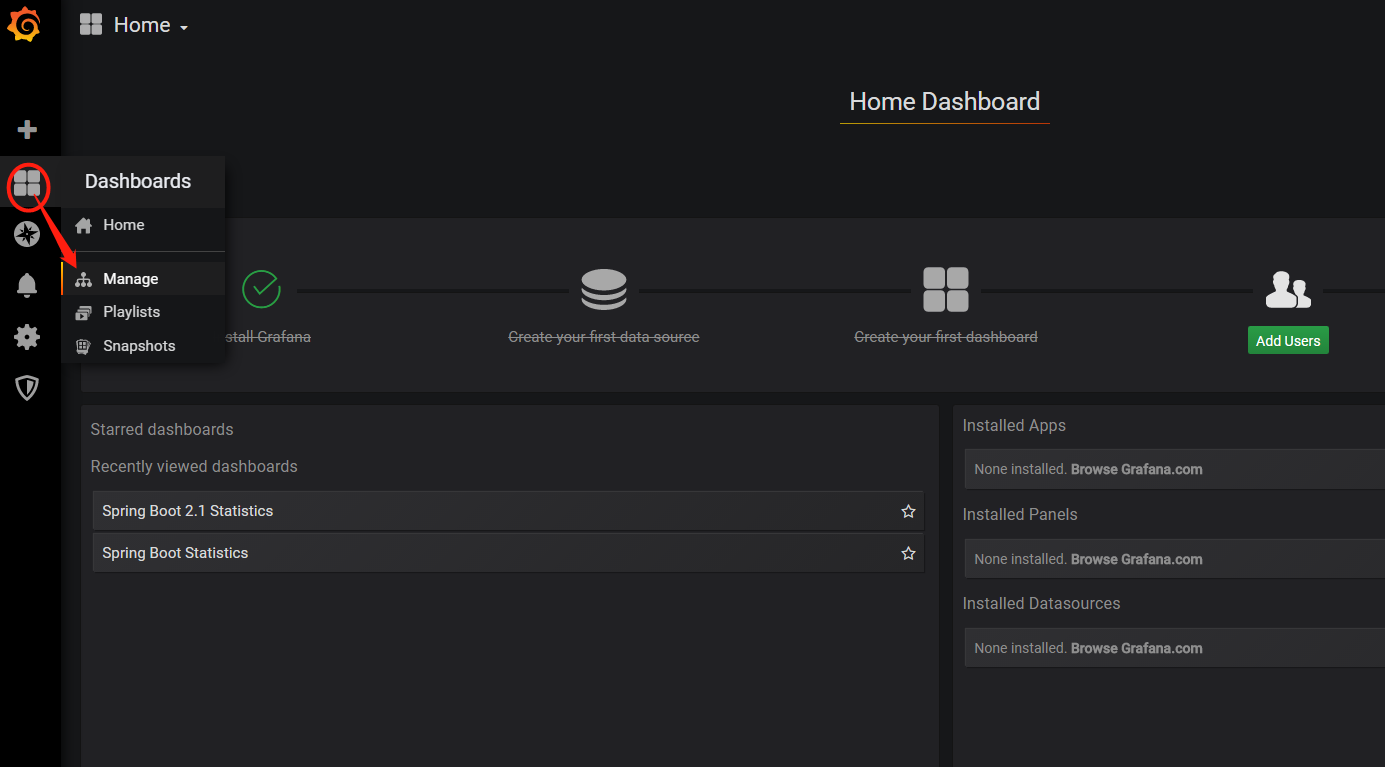This screenshot has height=767, width=1385.
Task: Click the Dashboards menu header
Action: (138, 181)
